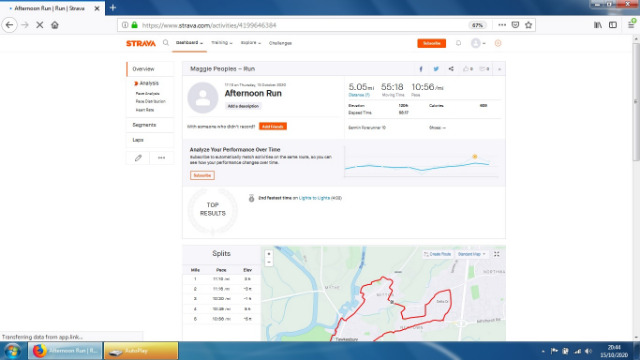Expand the Training menu
Image resolution: width=640 pixels, height=360 pixels.
click(x=222, y=43)
